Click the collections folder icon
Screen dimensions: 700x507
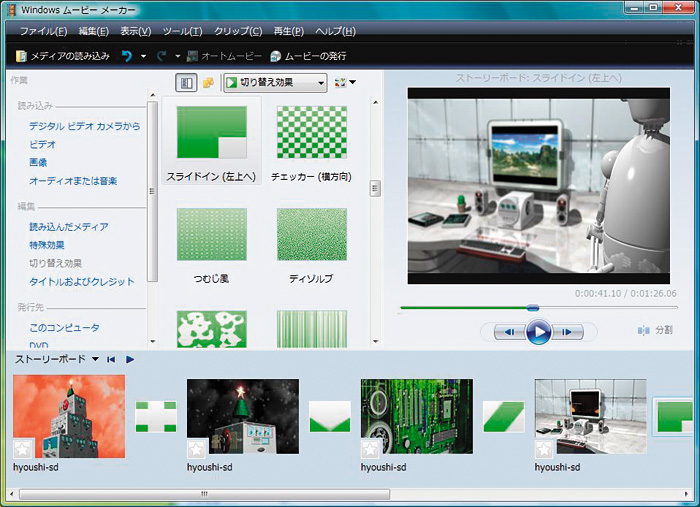[x=208, y=83]
